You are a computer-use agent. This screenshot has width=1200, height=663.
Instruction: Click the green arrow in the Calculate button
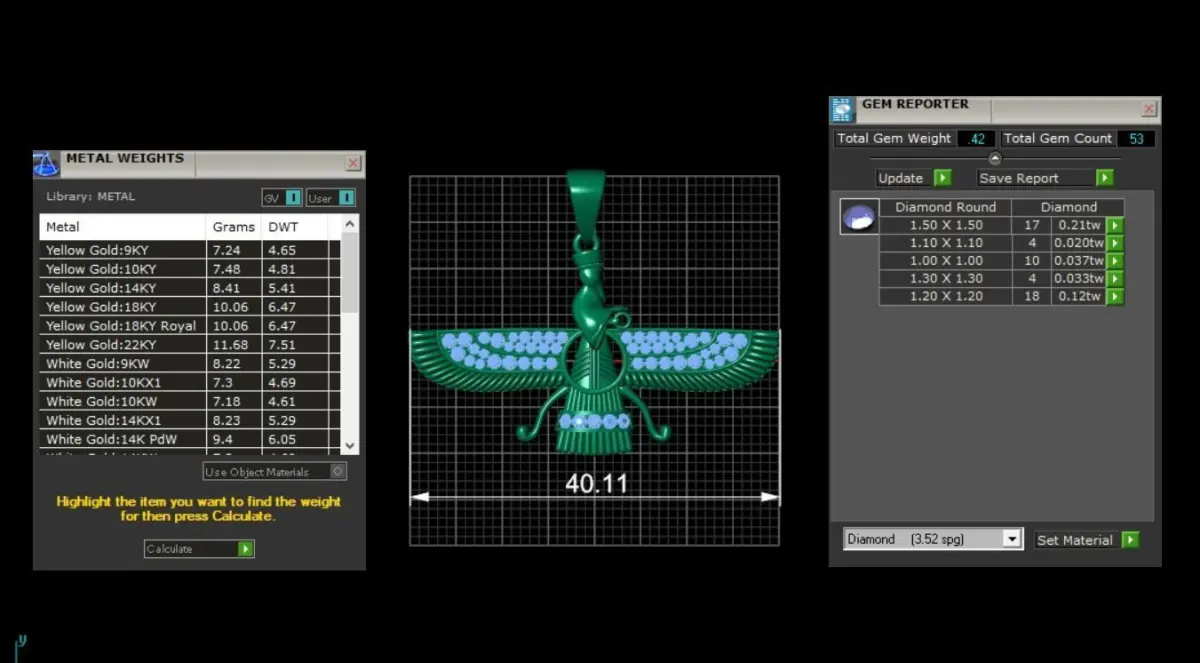[x=246, y=549]
